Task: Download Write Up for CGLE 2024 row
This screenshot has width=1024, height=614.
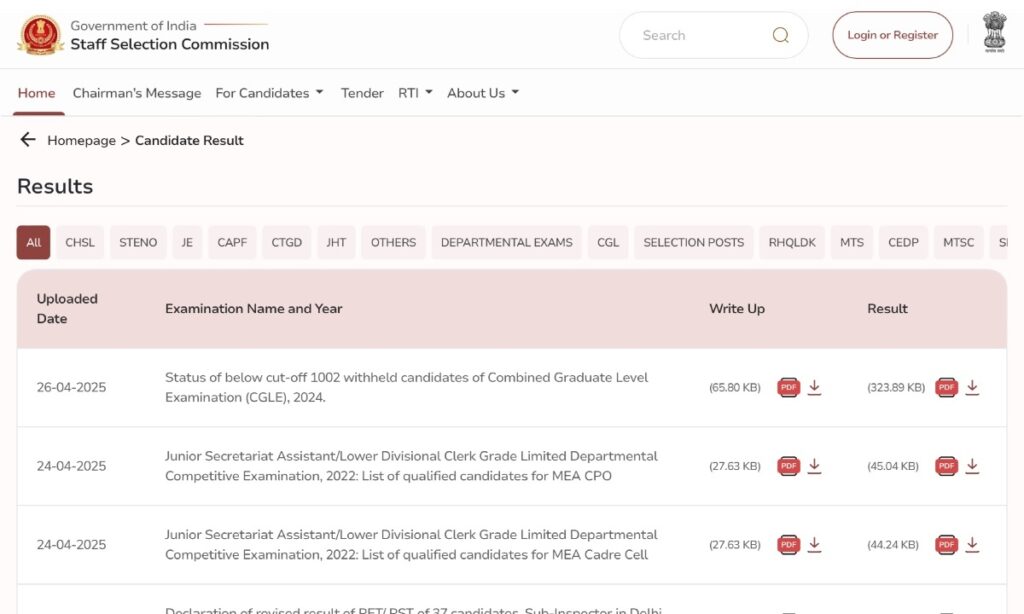Action: point(814,387)
